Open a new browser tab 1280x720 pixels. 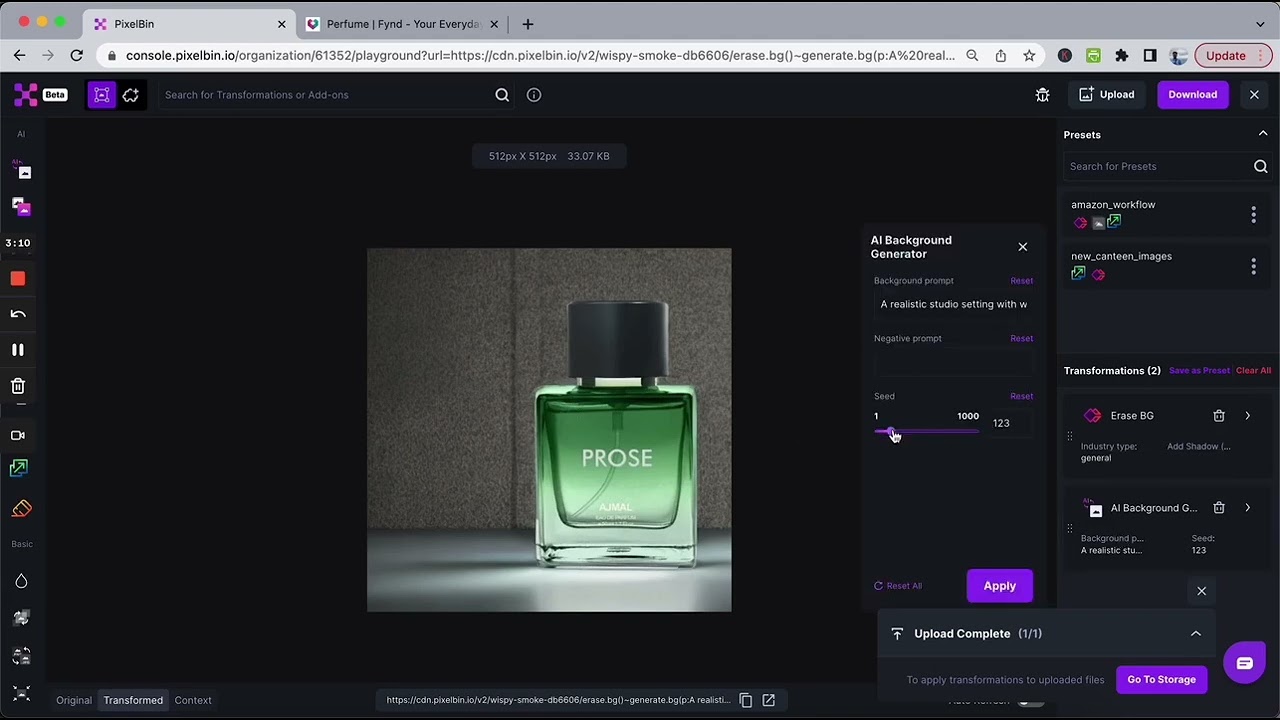pos(528,24)
